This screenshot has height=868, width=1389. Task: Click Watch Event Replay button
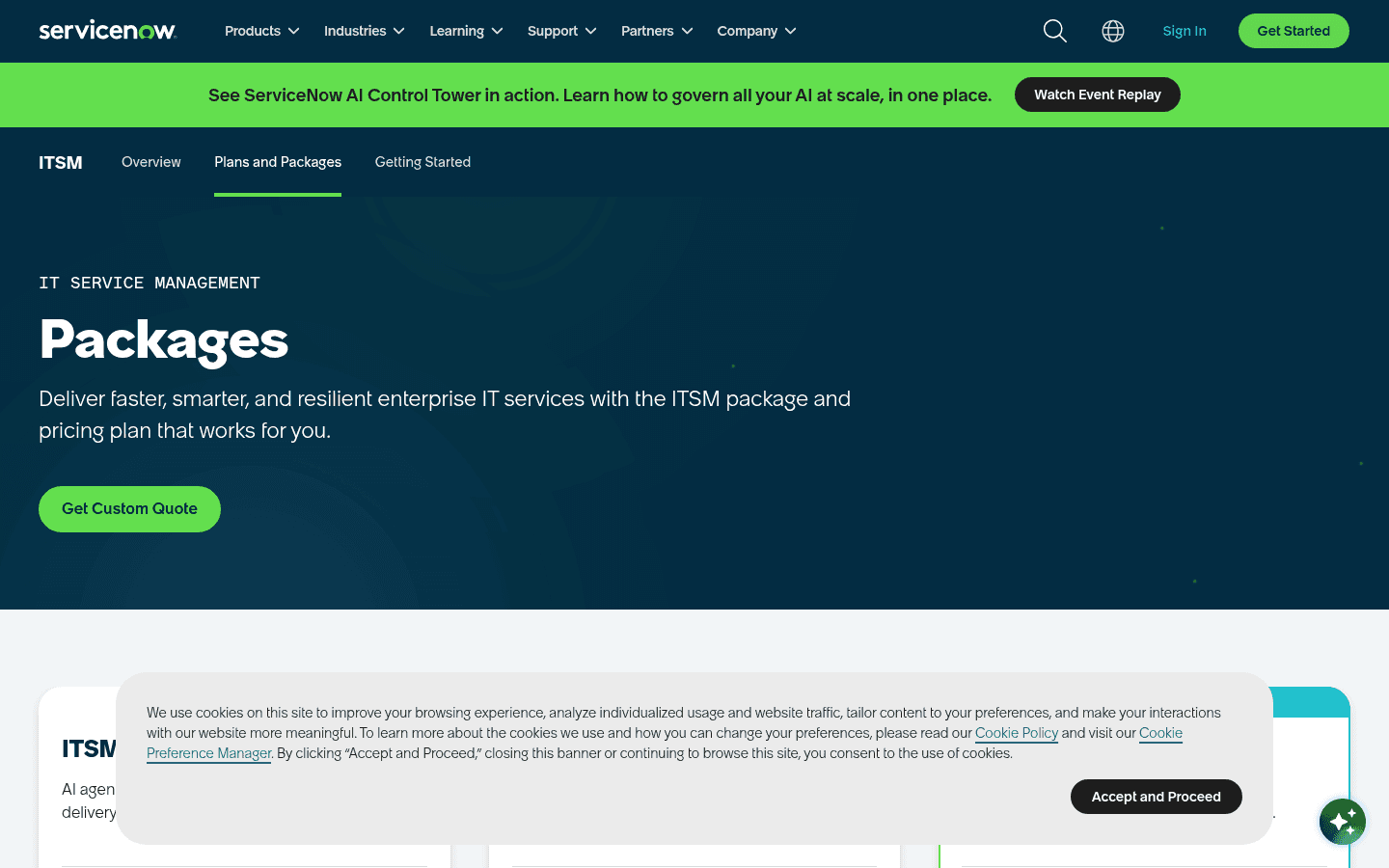[1098, 95]
